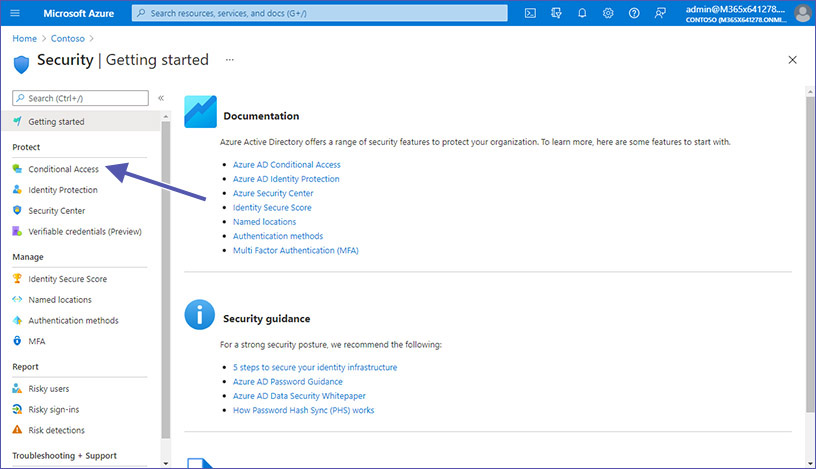Open the Azure portal hamburger menu
This screenshot has width=816, height=469.
[x=15, y=13]
